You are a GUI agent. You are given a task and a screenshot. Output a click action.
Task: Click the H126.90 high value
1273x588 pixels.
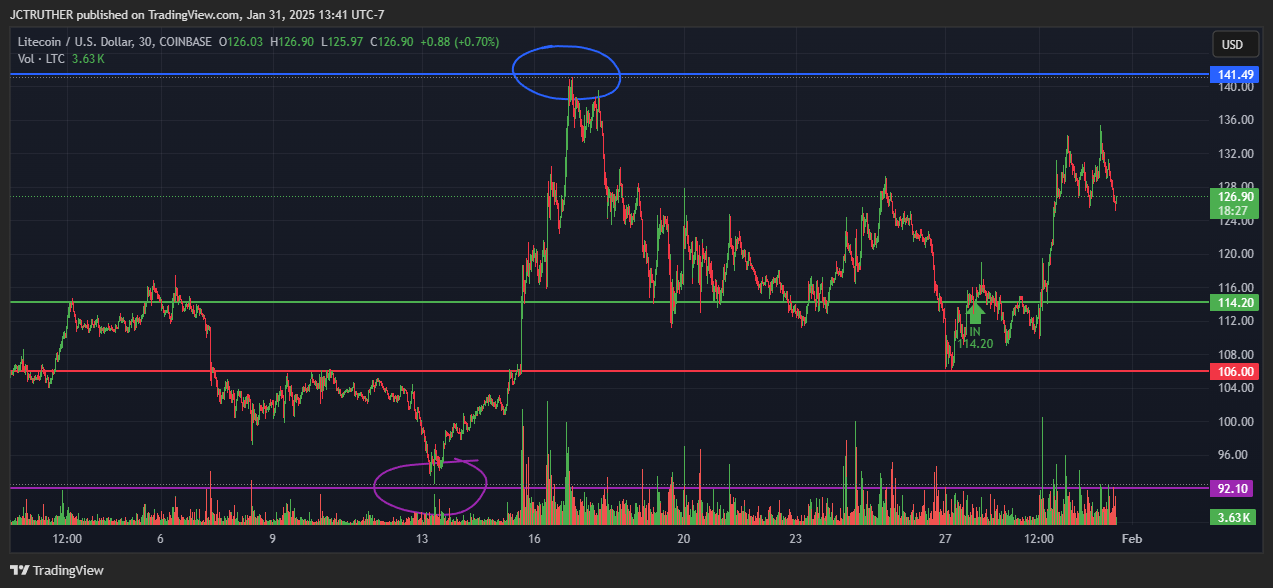coord(292,42)
